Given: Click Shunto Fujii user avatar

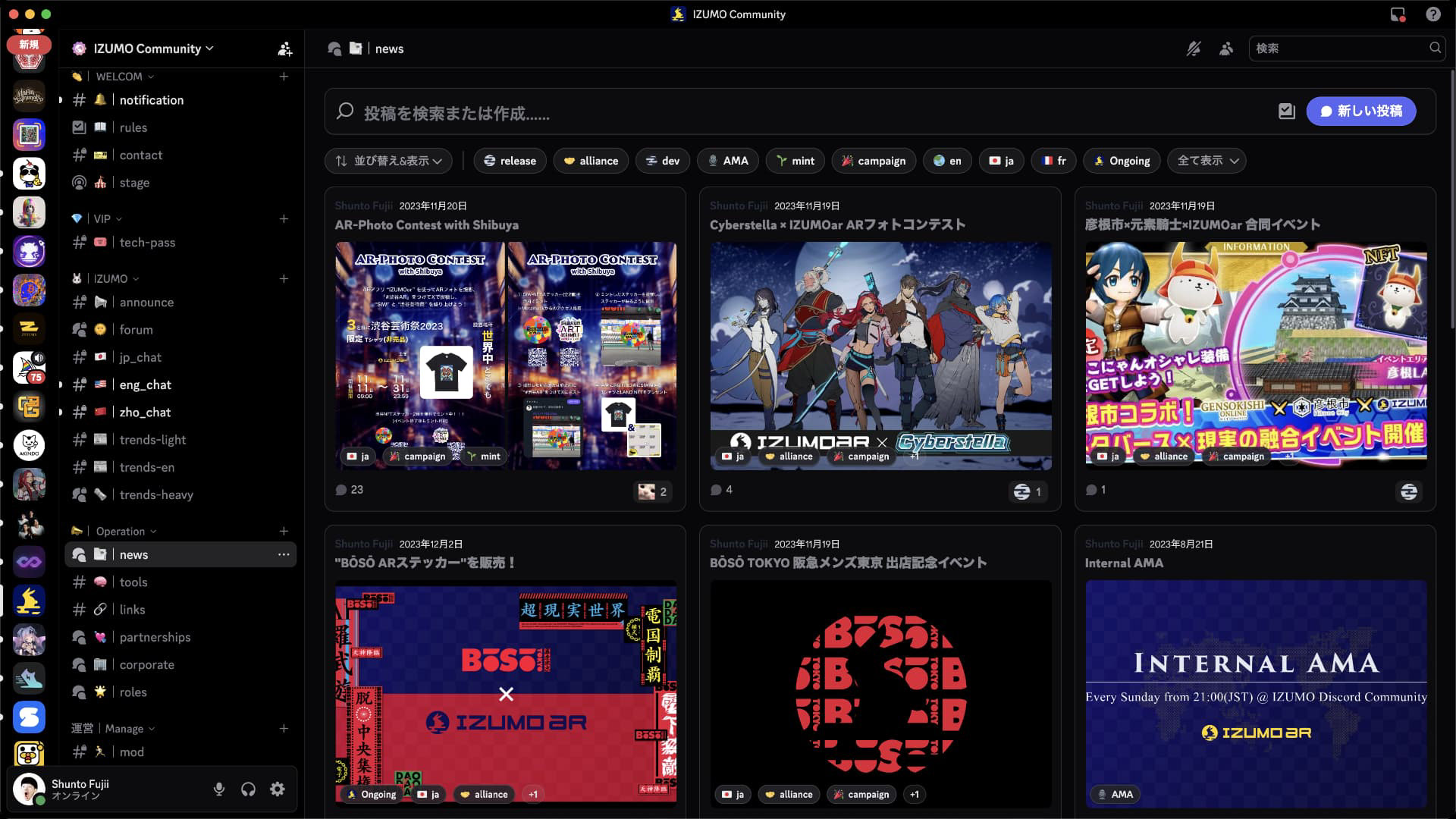Looking at the screenshot, I should [x=29, y=789].
